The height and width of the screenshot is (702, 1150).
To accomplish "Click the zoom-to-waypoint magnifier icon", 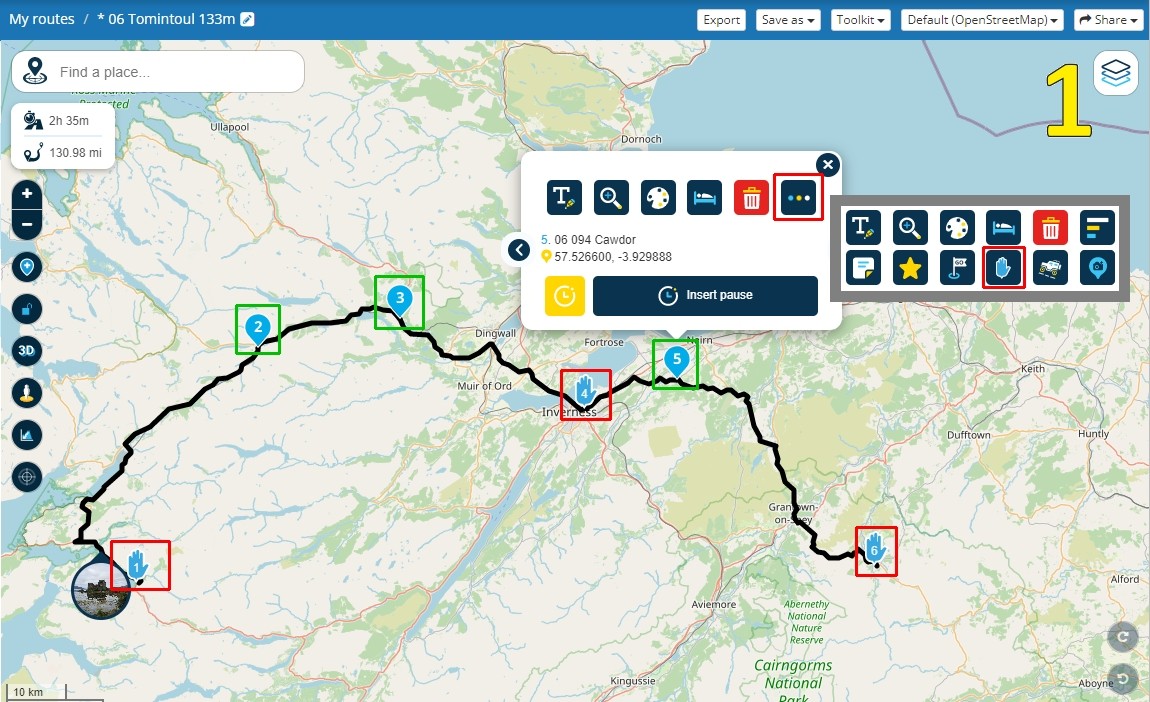I will coord(611,197).
